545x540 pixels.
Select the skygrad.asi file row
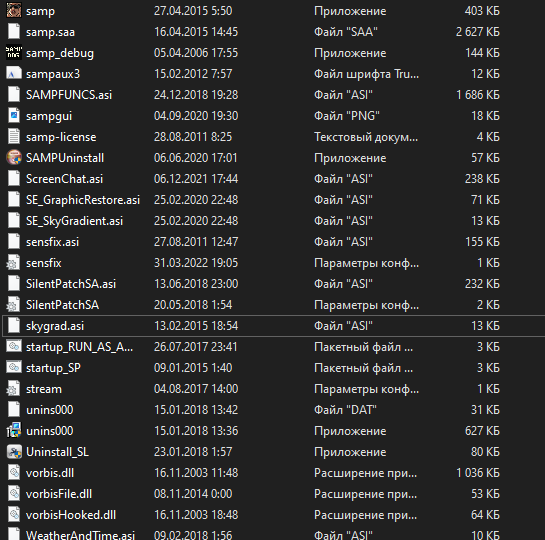(274, 326)
